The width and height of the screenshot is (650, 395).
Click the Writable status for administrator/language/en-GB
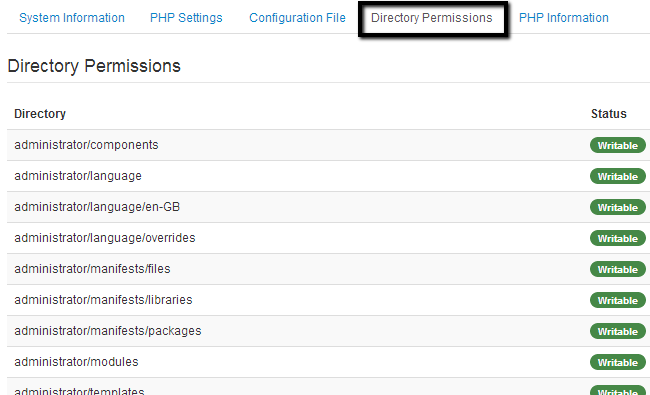click(618, 207)
